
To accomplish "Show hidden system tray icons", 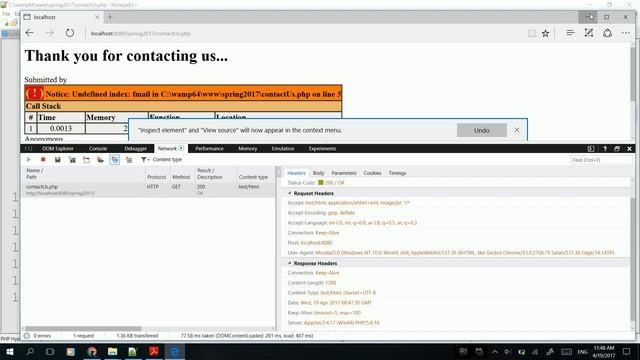I will click(x=495, y=351).
